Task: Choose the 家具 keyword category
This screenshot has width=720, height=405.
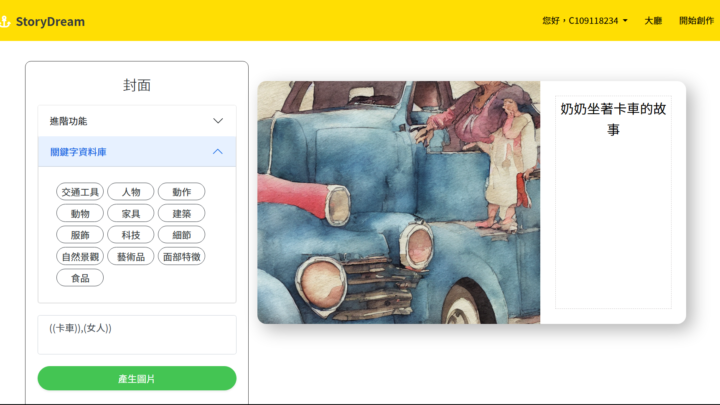Action: 131,213
